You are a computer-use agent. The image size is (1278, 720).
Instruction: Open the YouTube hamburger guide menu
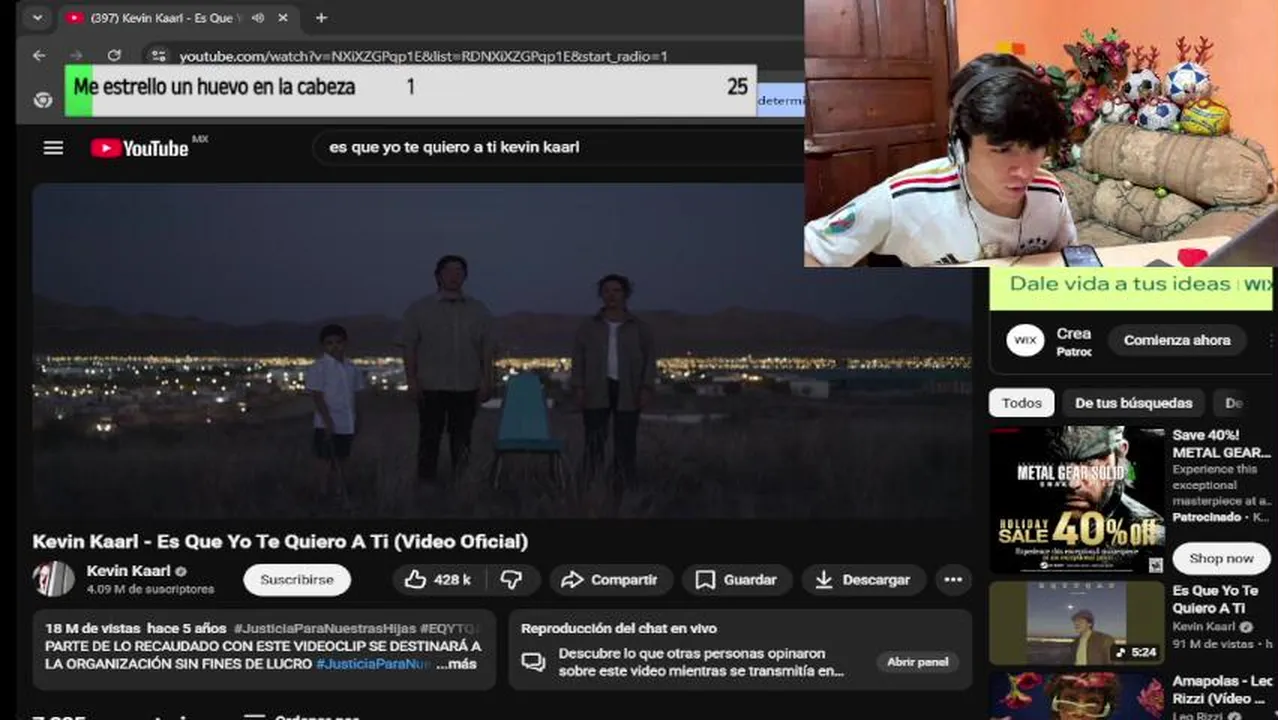tap(53, 148)
